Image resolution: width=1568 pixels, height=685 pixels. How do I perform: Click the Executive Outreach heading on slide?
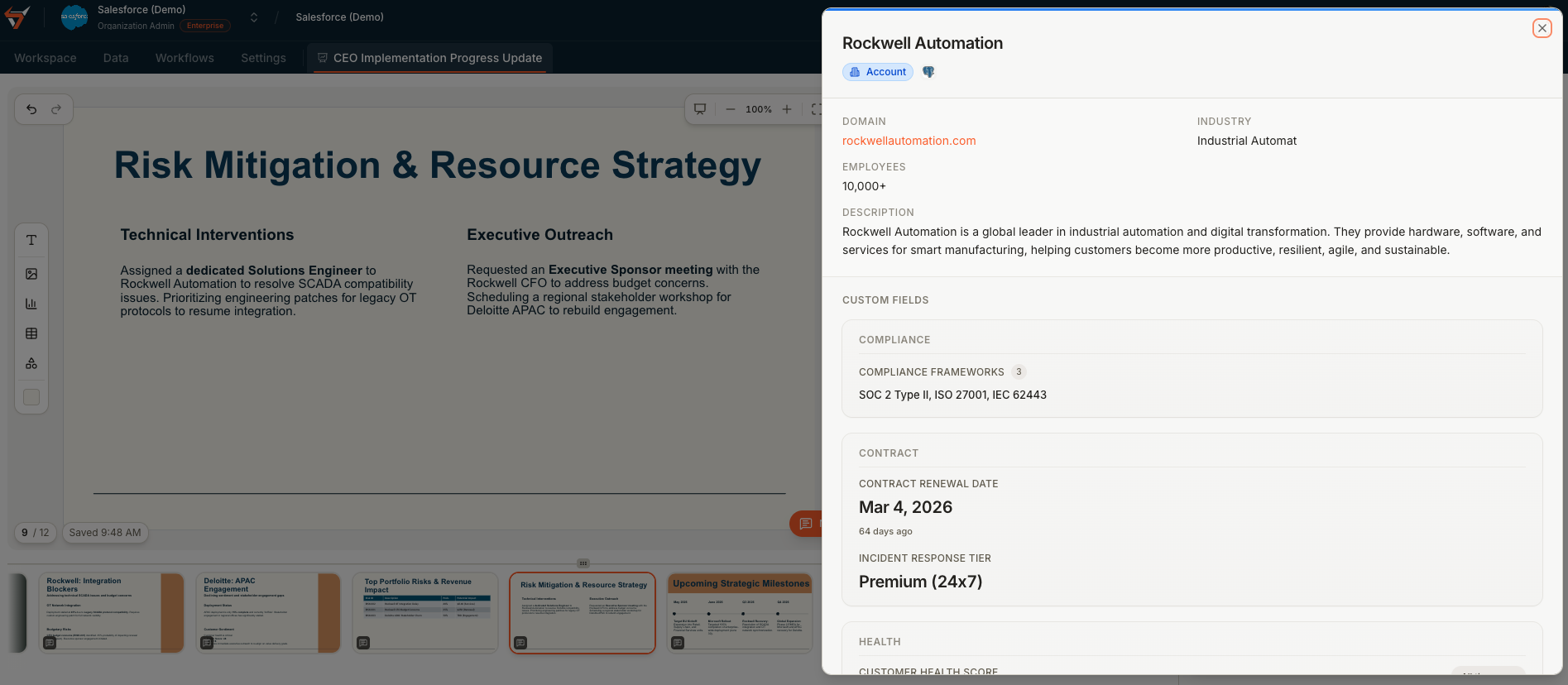[539, 235]
